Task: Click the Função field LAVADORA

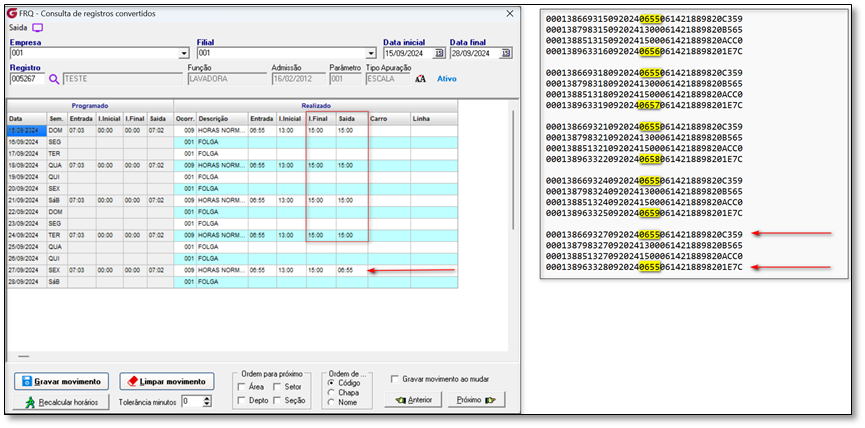Action: tap(226, 79)
